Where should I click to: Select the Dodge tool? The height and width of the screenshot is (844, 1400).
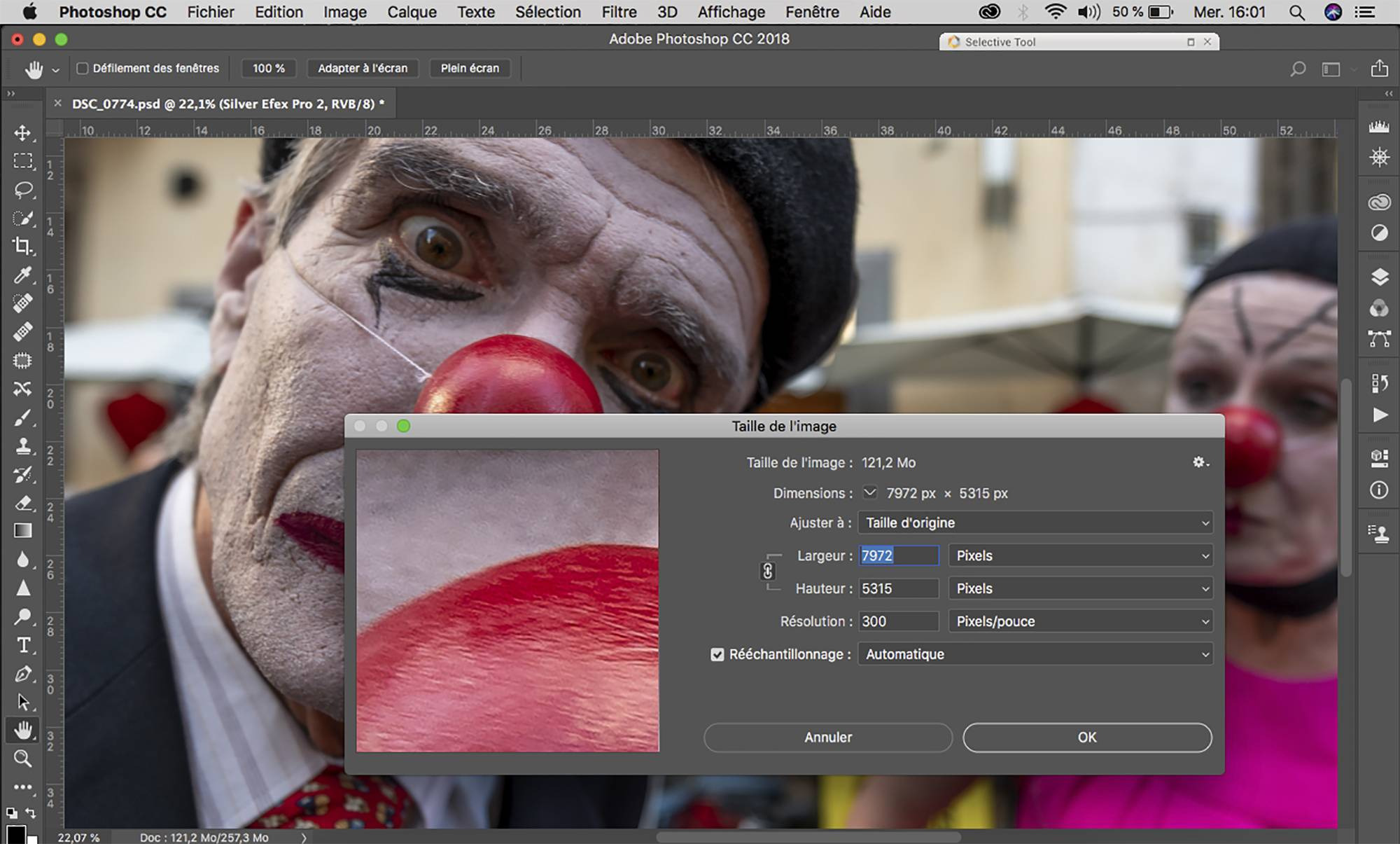(x=23, y=616)
